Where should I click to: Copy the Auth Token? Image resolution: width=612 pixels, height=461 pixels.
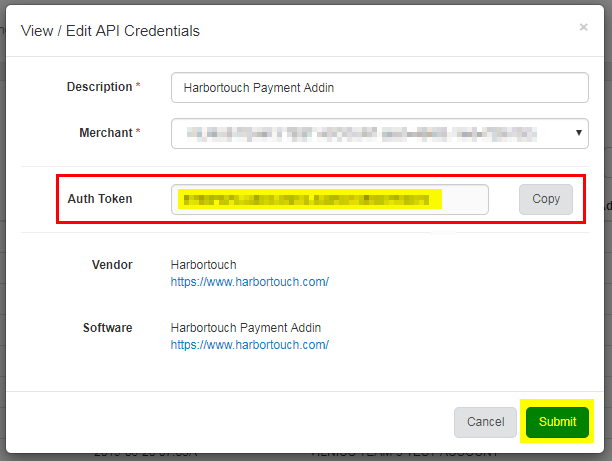coord(546,199)
